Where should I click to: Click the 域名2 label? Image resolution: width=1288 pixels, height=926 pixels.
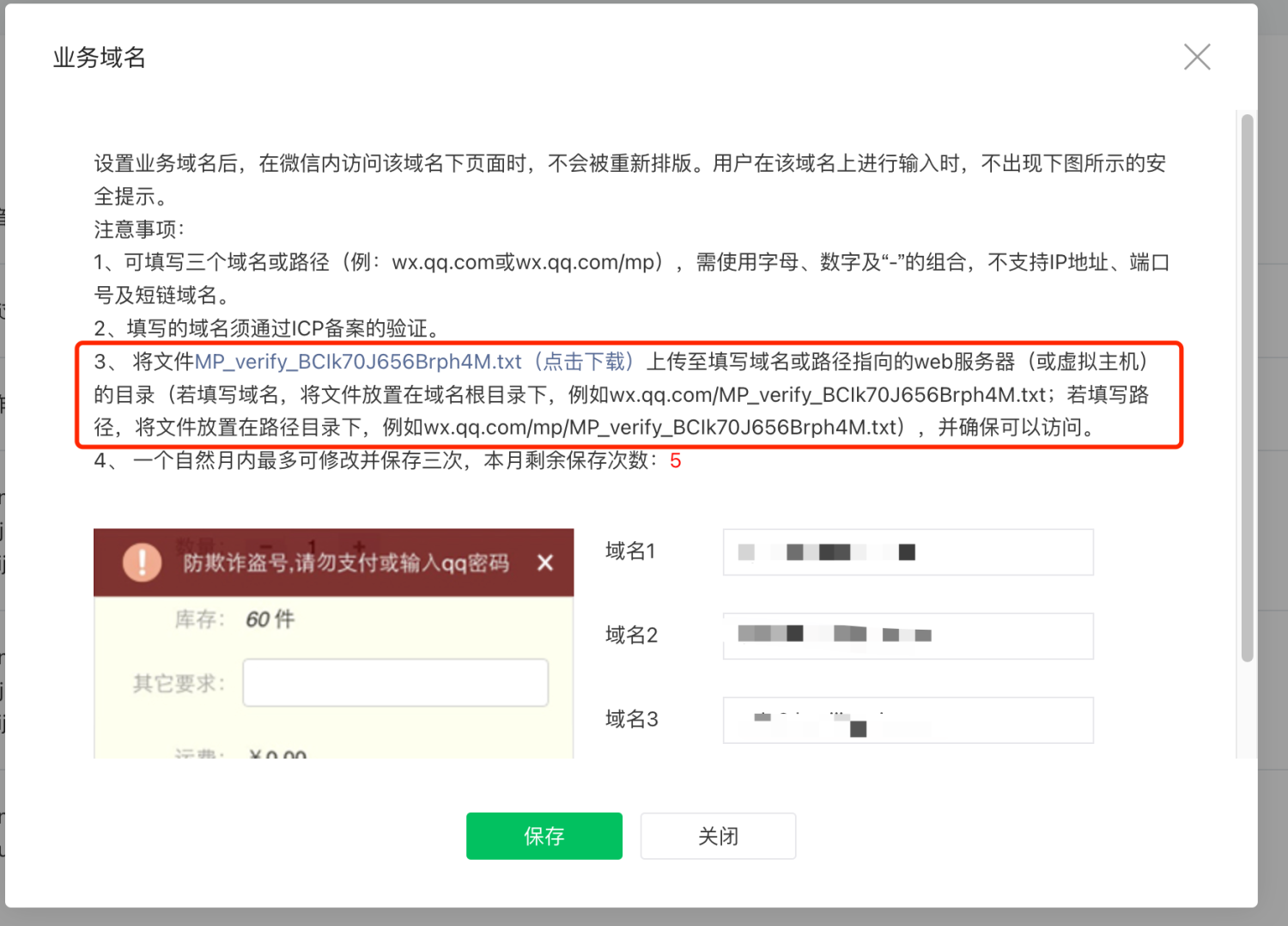tap(631, 636)
